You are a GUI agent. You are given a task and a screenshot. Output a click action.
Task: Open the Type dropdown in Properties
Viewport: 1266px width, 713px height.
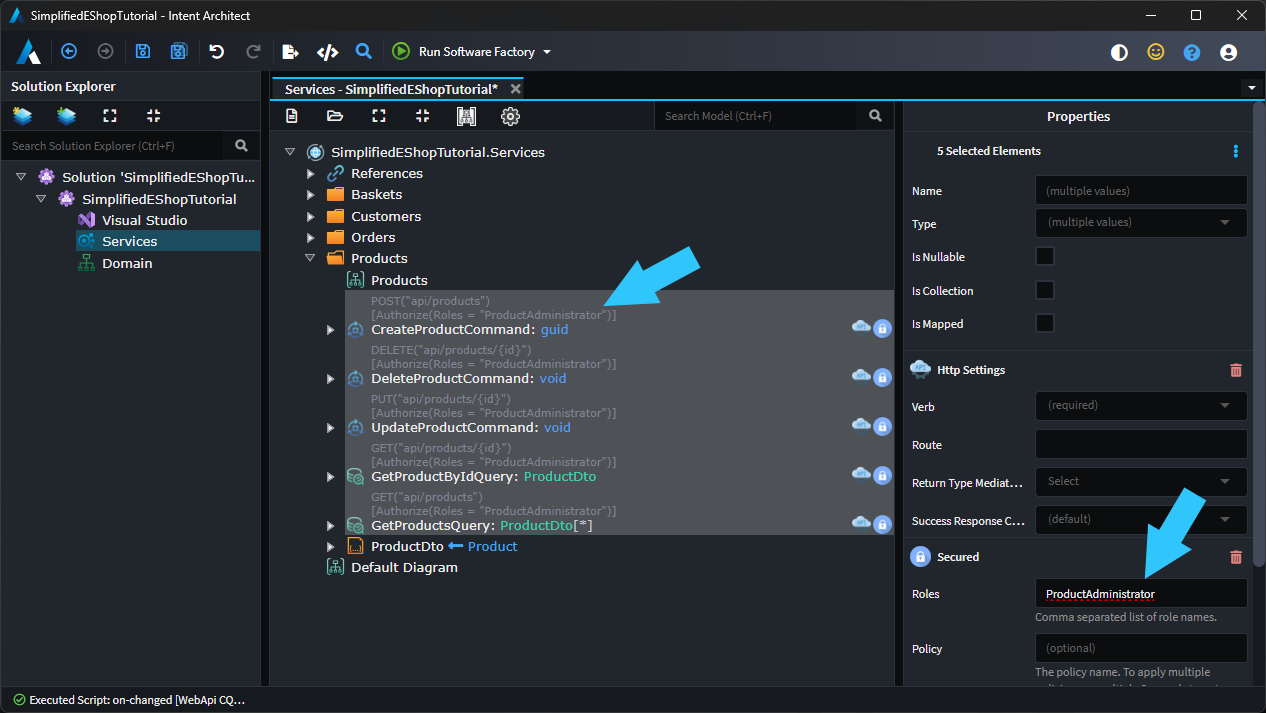click(1141, 223)
